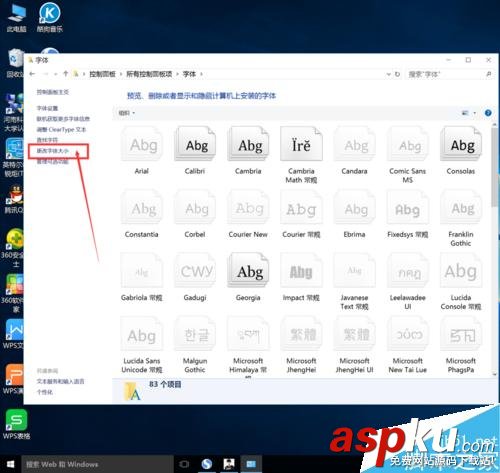Select the Franklin Gothic font icon
This screenshot has height=473, width=500.
(x=461, y=207)
